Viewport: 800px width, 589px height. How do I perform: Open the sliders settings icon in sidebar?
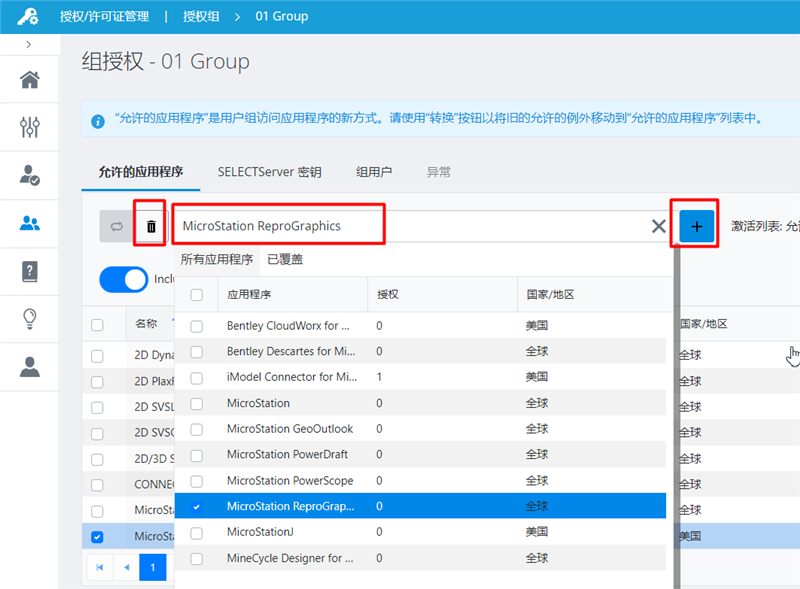(30, 127)
